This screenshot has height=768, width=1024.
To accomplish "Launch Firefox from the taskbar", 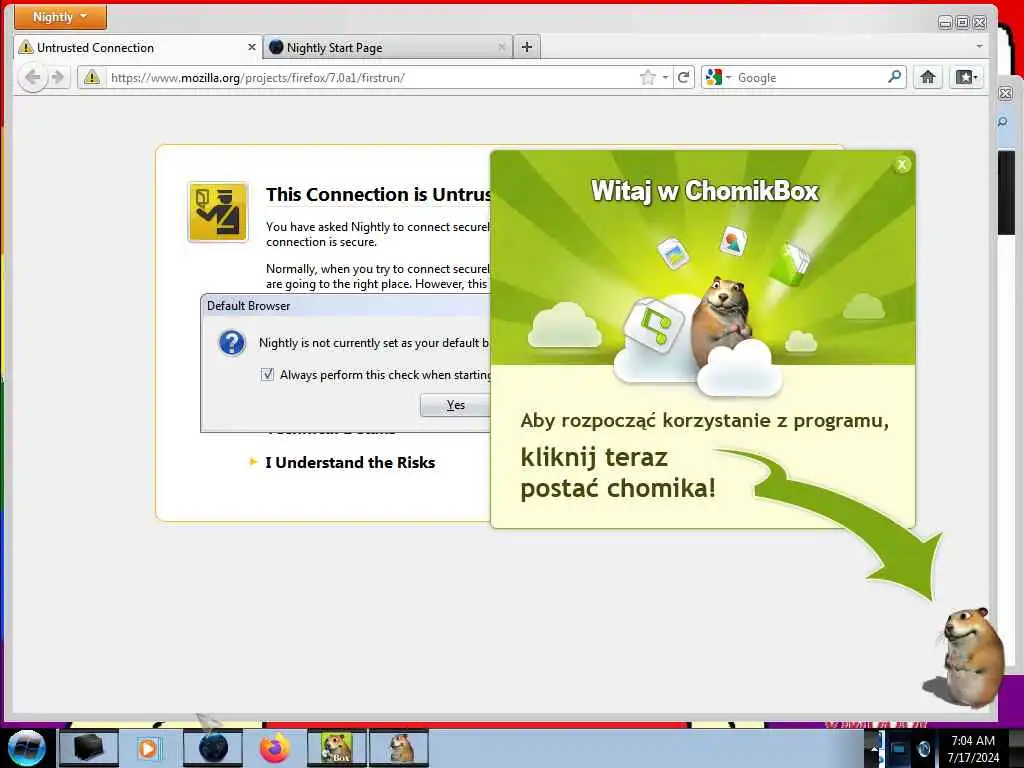I will [x=275, y=748].
